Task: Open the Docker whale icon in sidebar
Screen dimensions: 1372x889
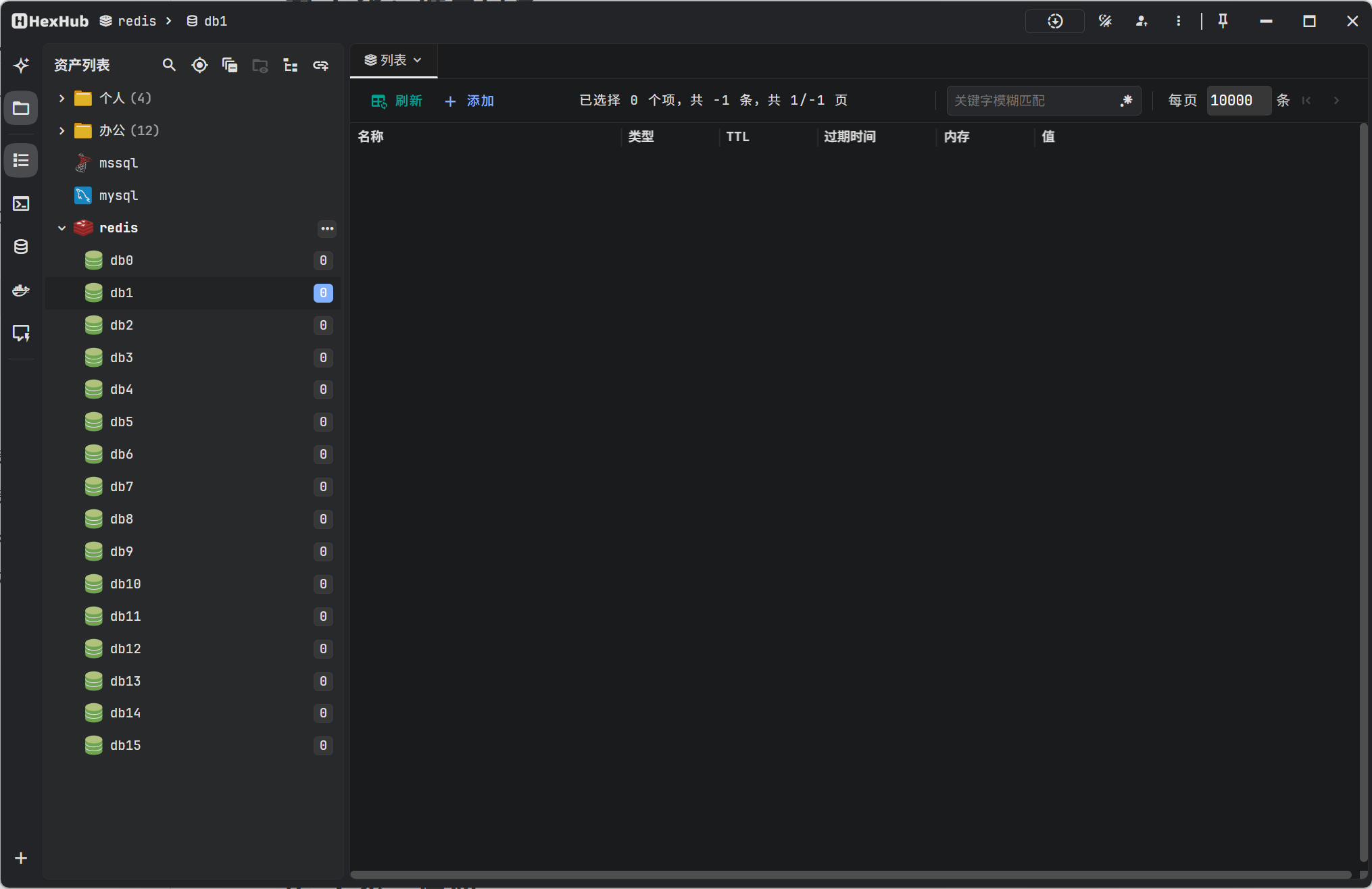Action: [21, 290]
